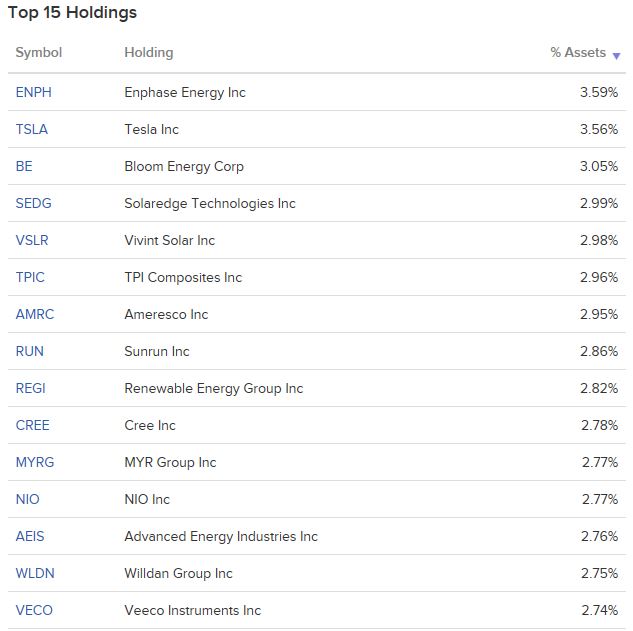Open the ENPH ticker link
The height and width of the screenshot is (631, 633).
(x=34, y=92)
